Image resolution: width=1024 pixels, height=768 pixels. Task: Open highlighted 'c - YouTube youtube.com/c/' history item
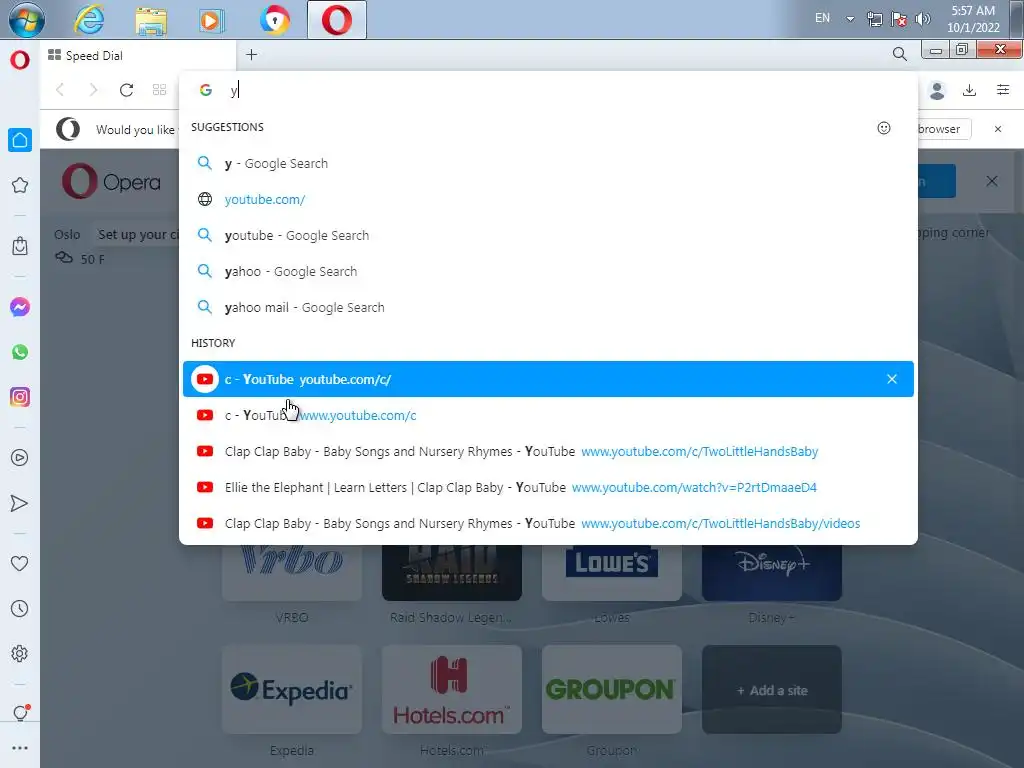(549, 379)
